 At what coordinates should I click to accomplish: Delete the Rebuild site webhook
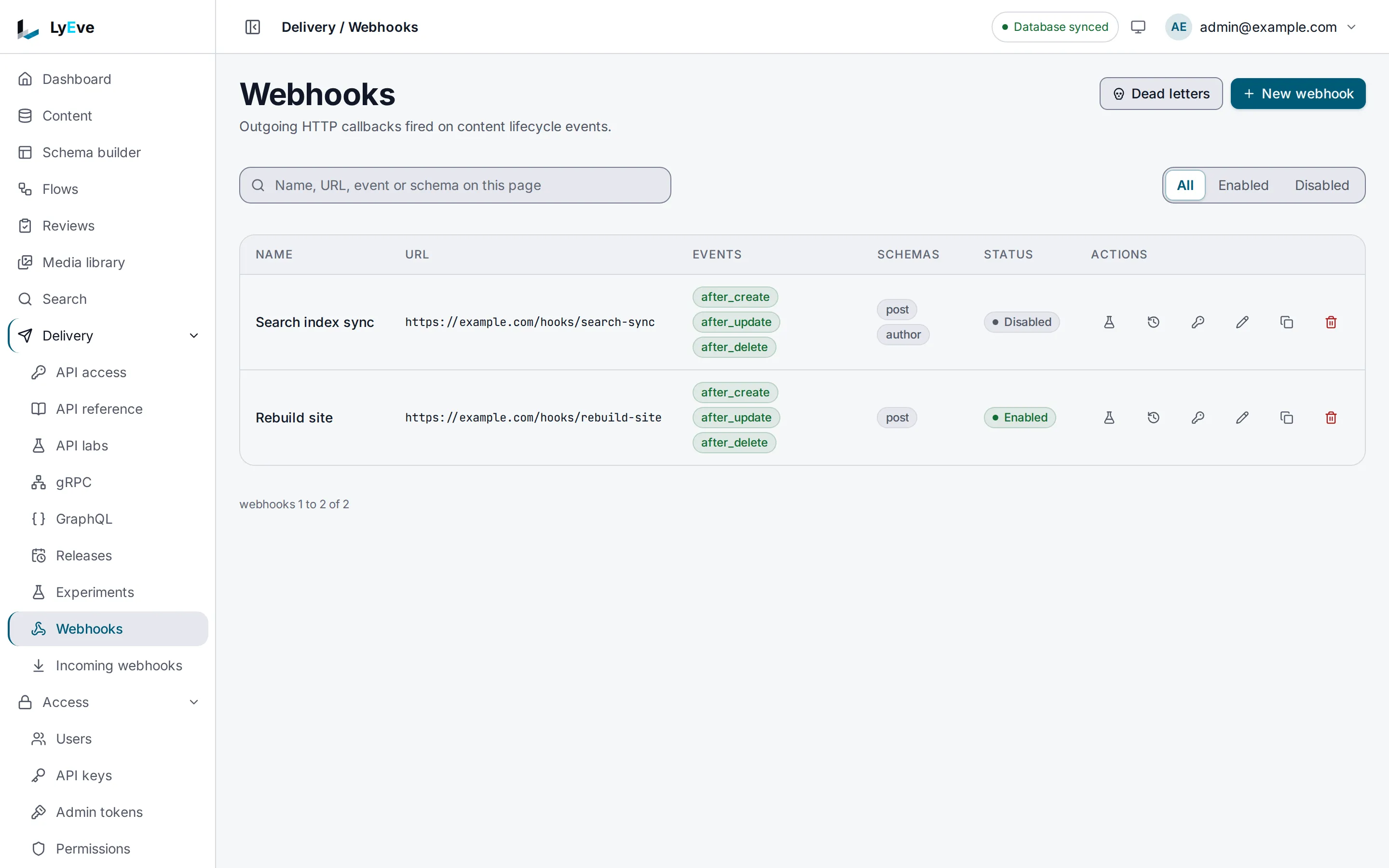coord(1331,417)
